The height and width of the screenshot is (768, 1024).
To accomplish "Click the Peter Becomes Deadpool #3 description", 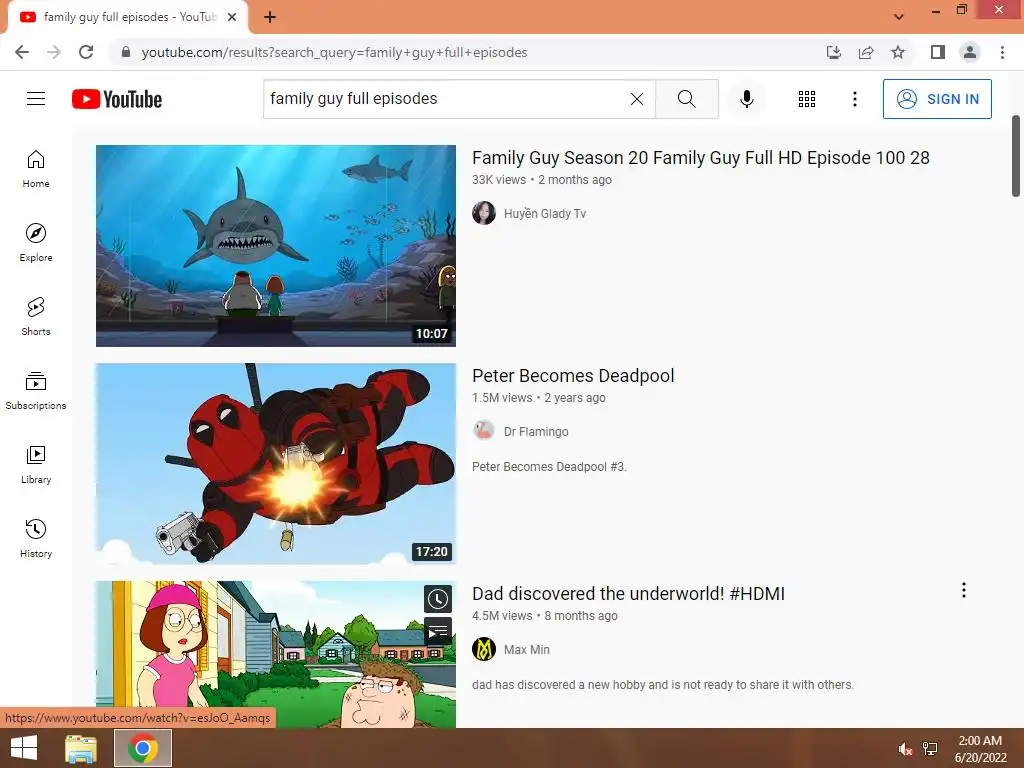I will pos(549,467).
